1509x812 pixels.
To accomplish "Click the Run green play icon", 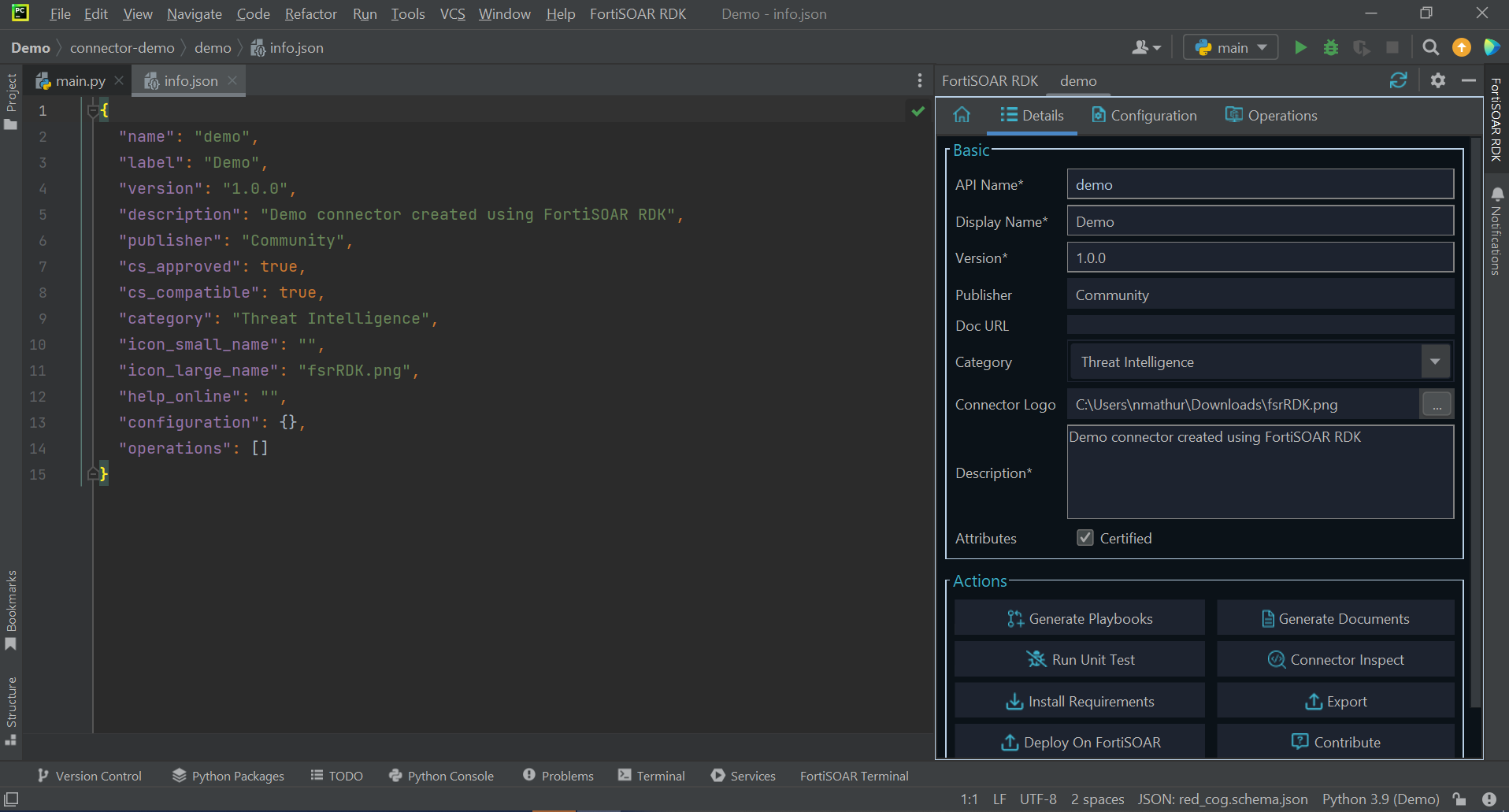I will click(x=1300, y=48).
